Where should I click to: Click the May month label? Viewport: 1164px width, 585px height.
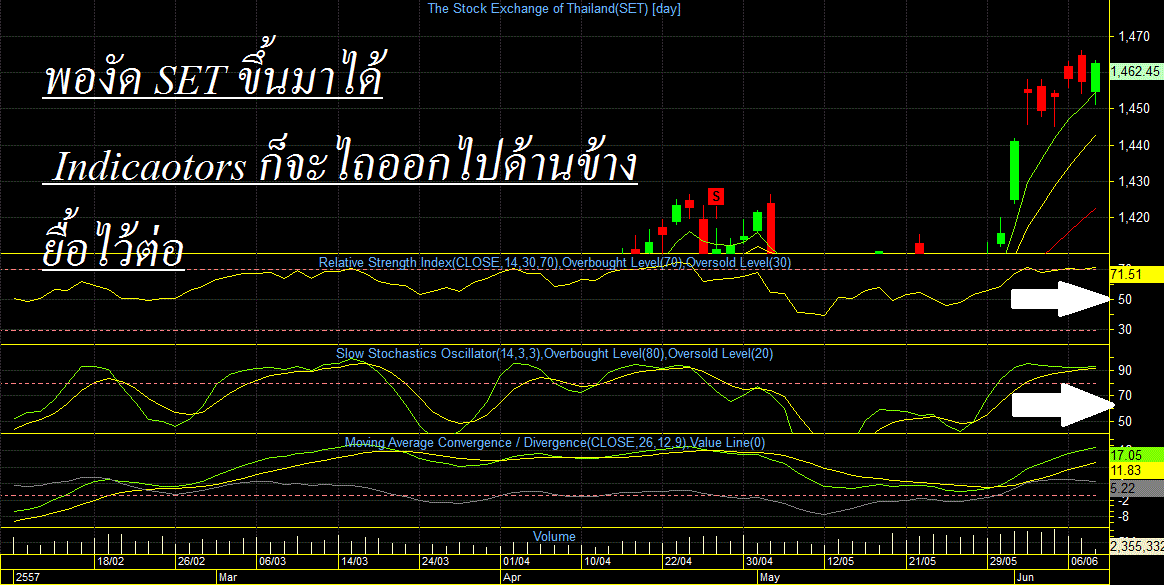770,577
